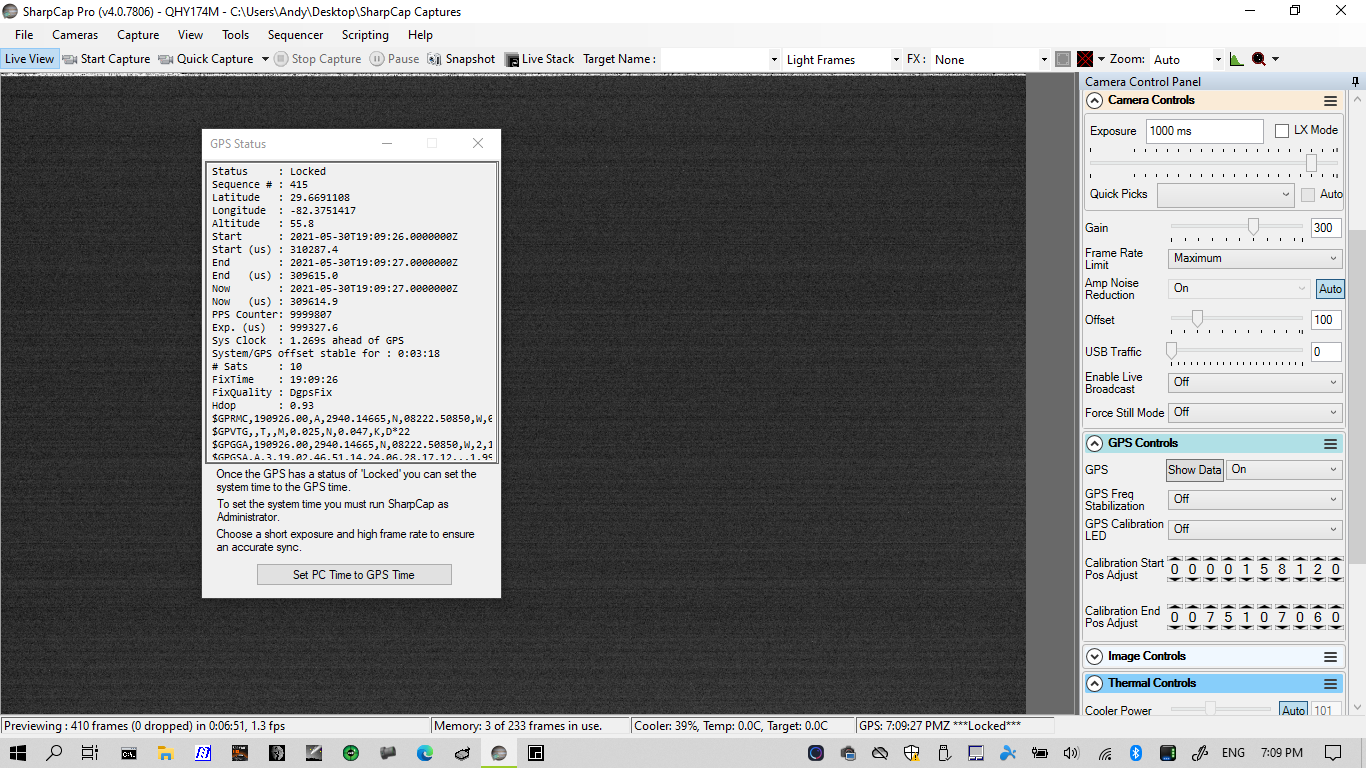Toggle Cooler Power Auto button

click(1293, 711)
